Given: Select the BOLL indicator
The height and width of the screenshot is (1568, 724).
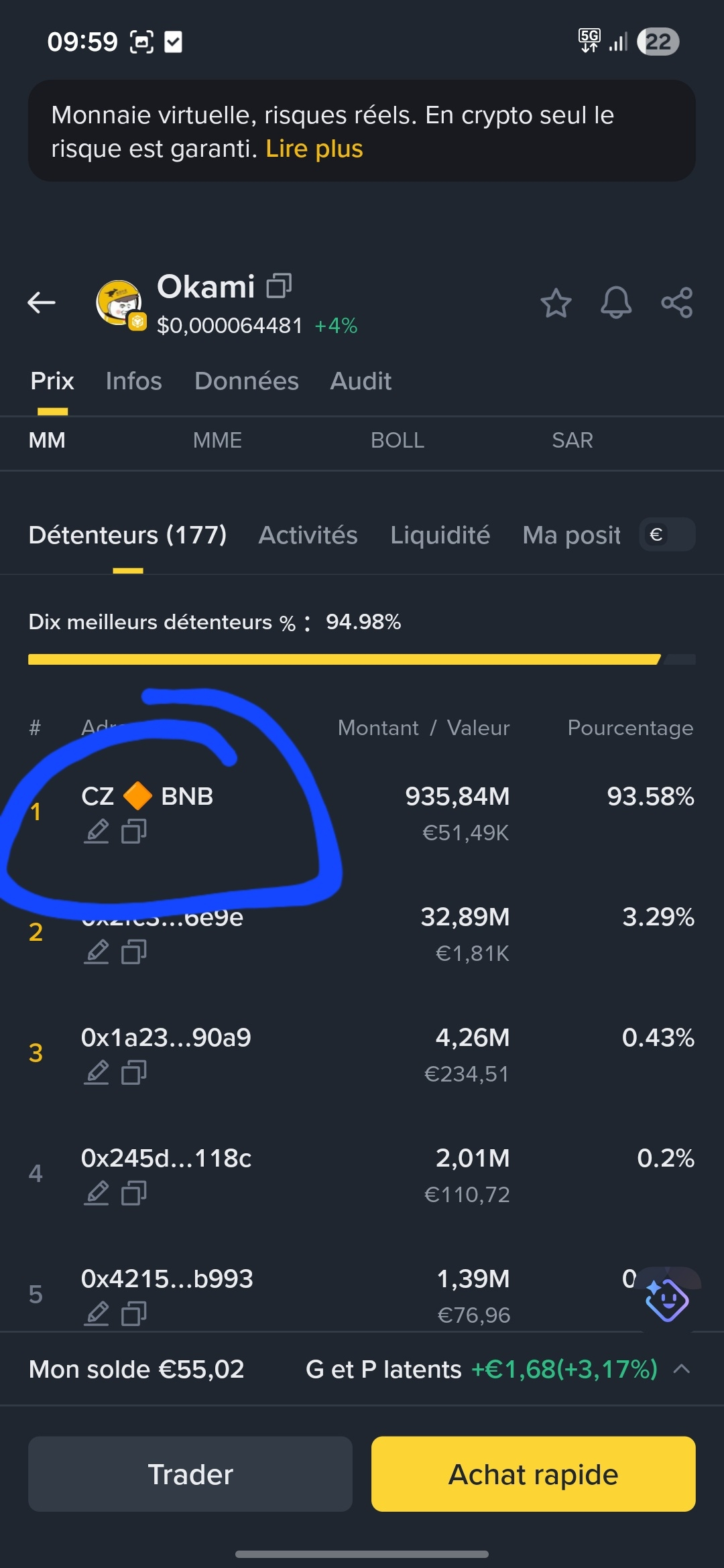Looking at the screenshot, I should point(398,440).
